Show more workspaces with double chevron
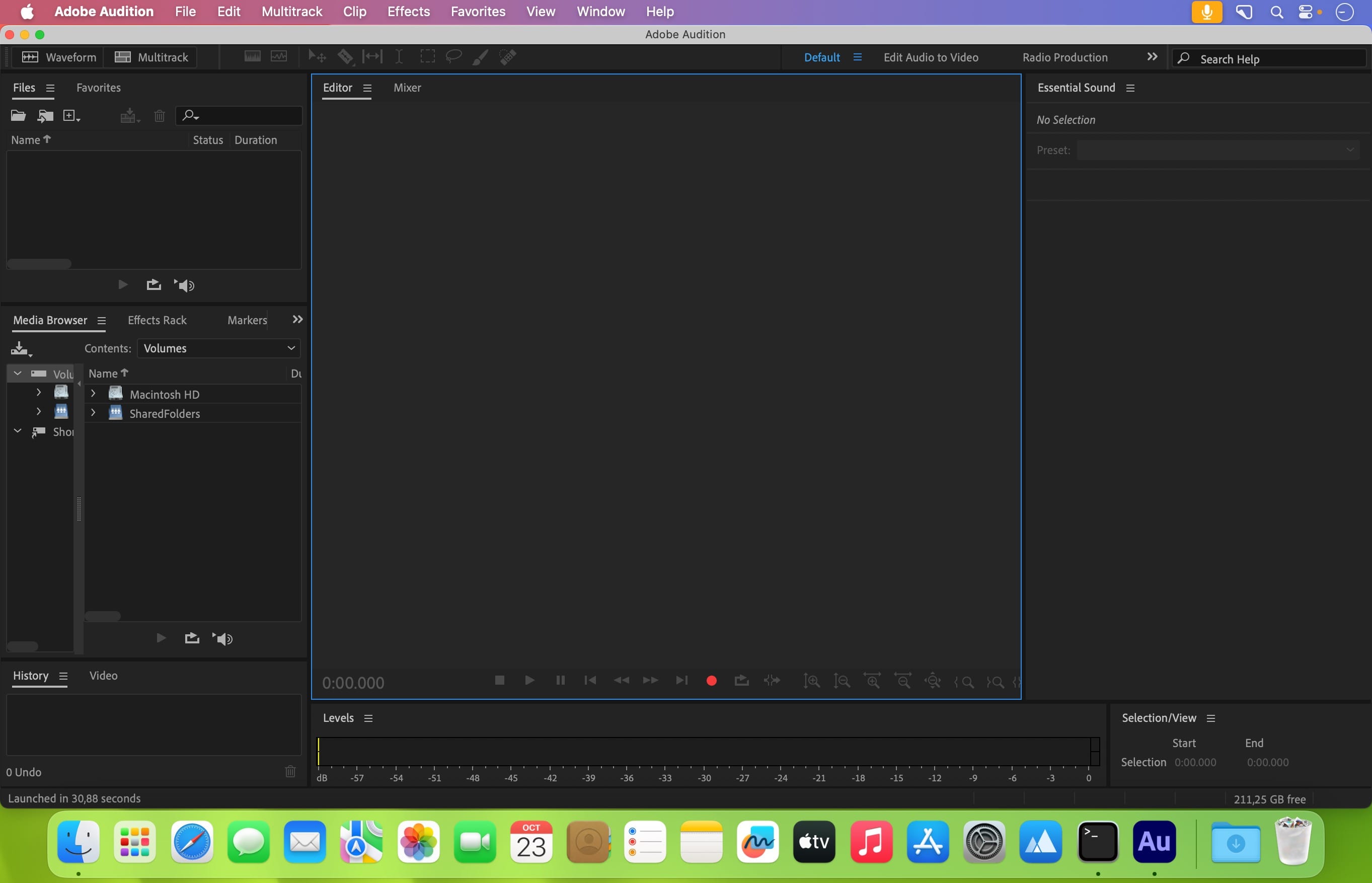Screen dimensions: 1372x883 (x=1153, y=57)
